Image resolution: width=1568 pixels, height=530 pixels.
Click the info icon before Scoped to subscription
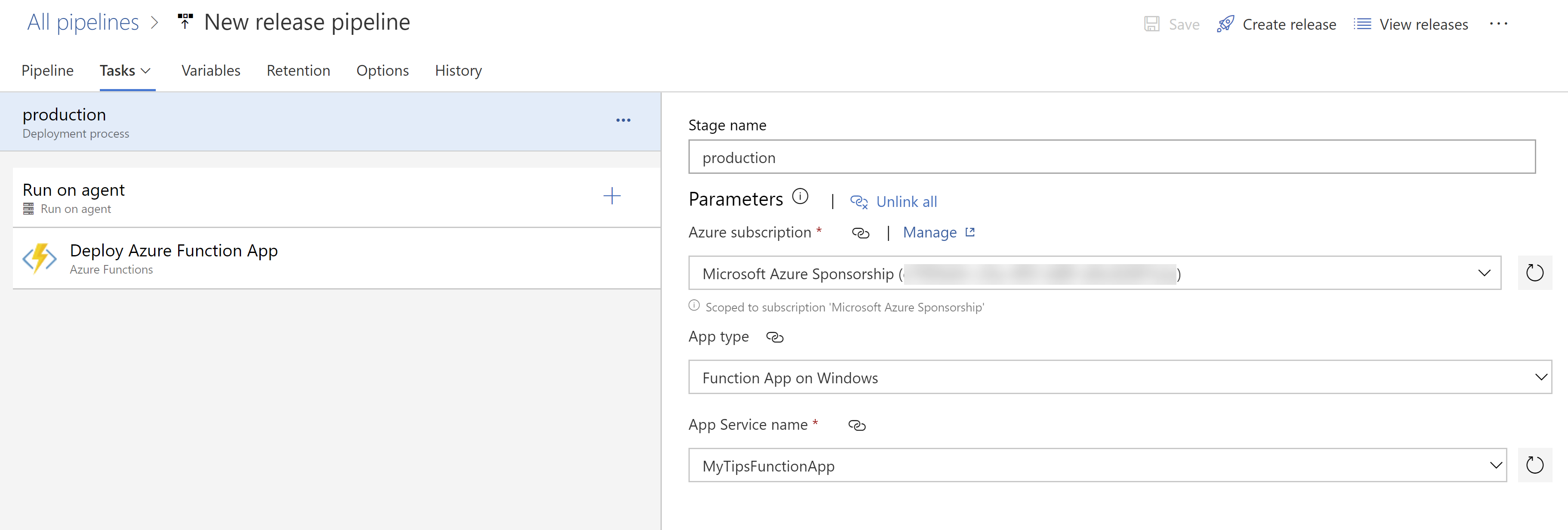click(x=694, y=305)
